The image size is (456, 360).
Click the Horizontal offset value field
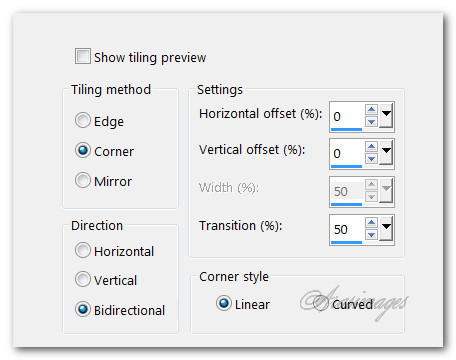pyautogui.click(x=347, y=116)
